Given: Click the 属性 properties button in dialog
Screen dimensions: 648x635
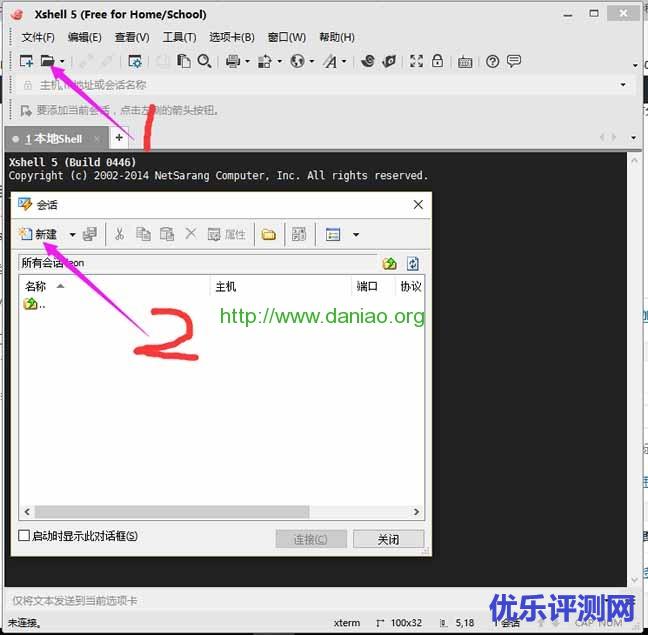Looking at the screenshot, I should pyautogui.click(x=226, y=235).
